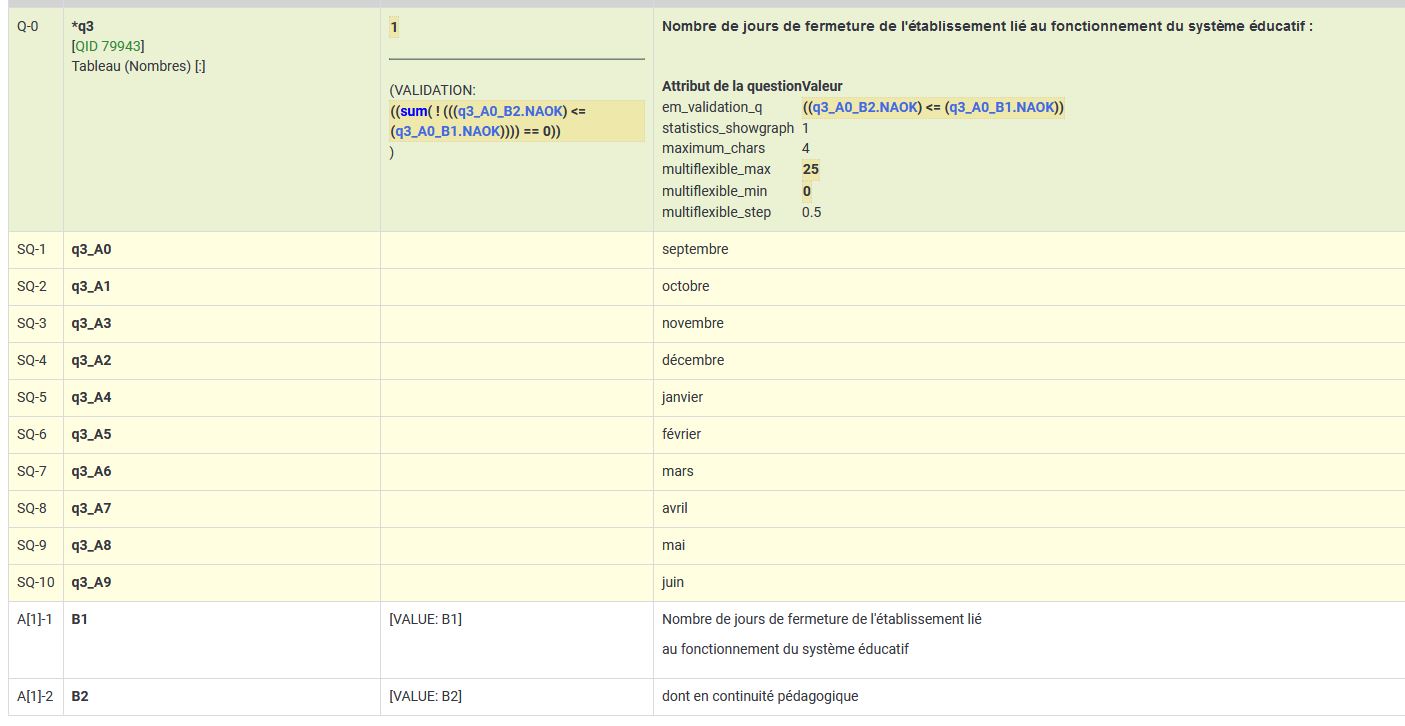The width and height of the screenshot is (1405, 726).
Task: Click the multiflexible_step attribute name
Action: click(x=716, y=212)
